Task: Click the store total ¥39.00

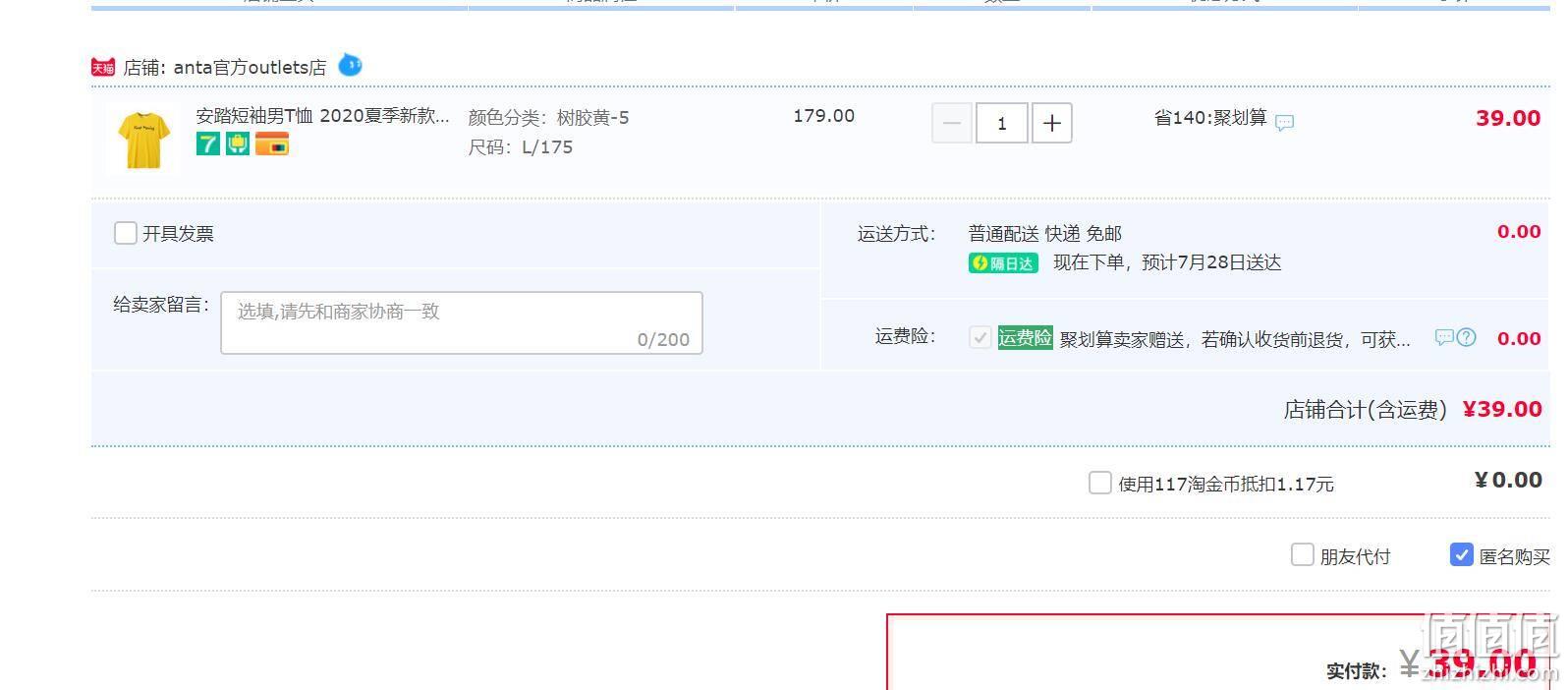Action: [1502, 409]
